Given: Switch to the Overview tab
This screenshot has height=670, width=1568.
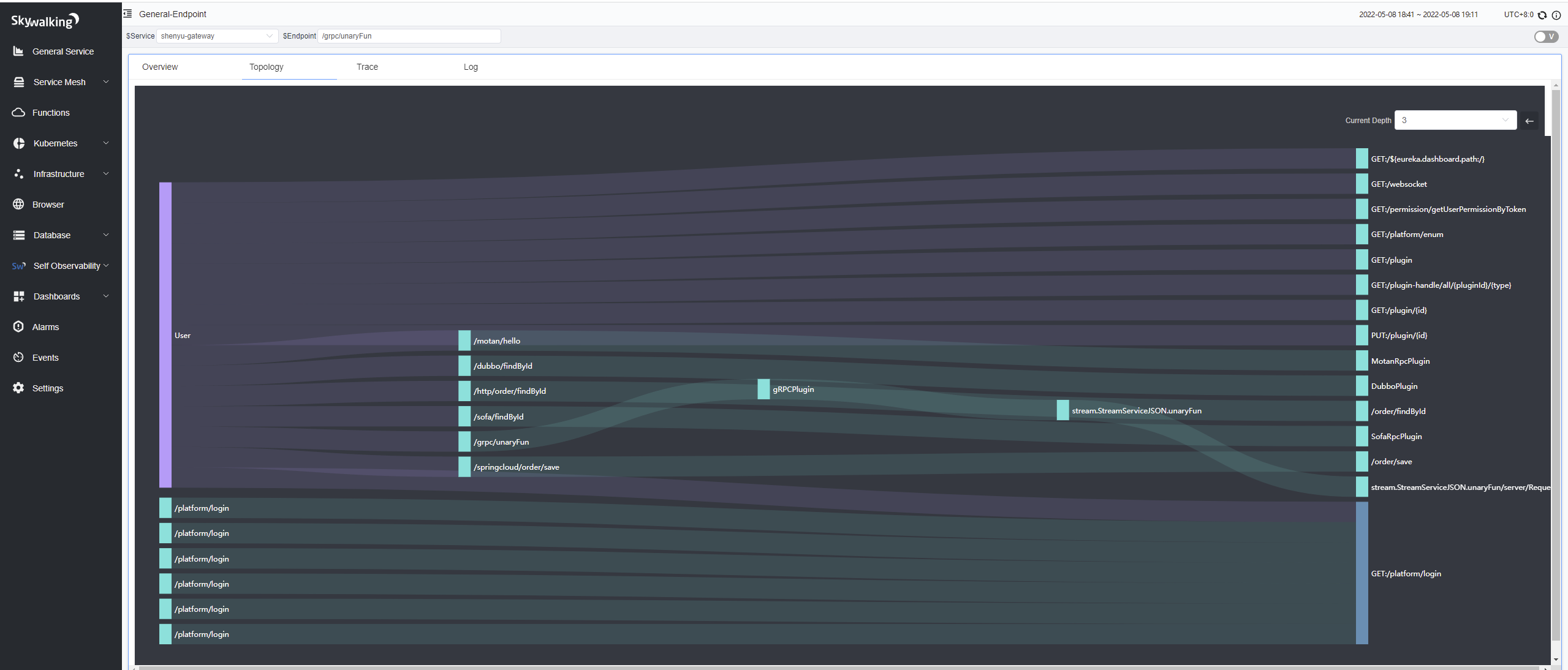Looking at the screenshot, I should click(160, 67).
